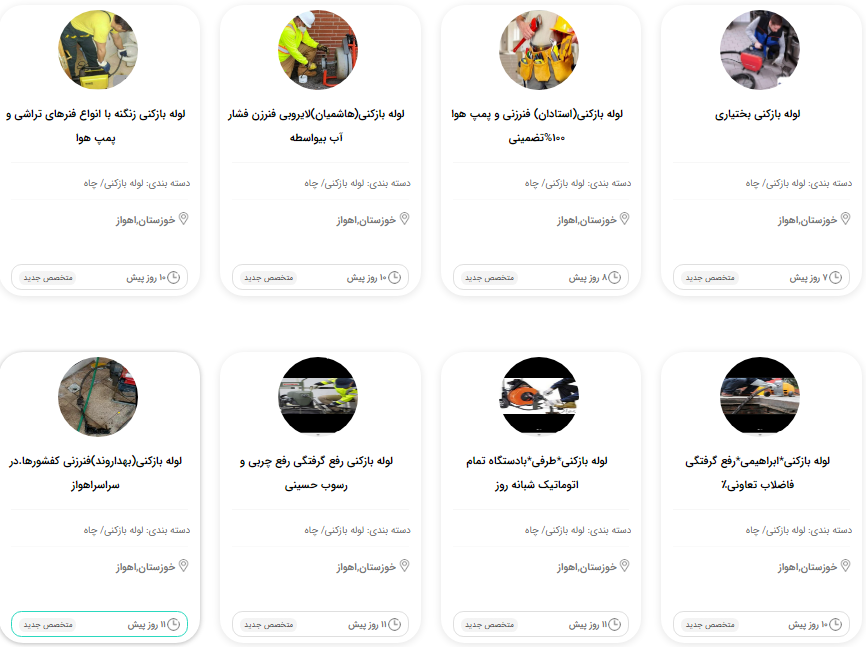Open the لوله بازکنی بختیاری listing title
Screen dimensions: 866x647
(757, 114)
